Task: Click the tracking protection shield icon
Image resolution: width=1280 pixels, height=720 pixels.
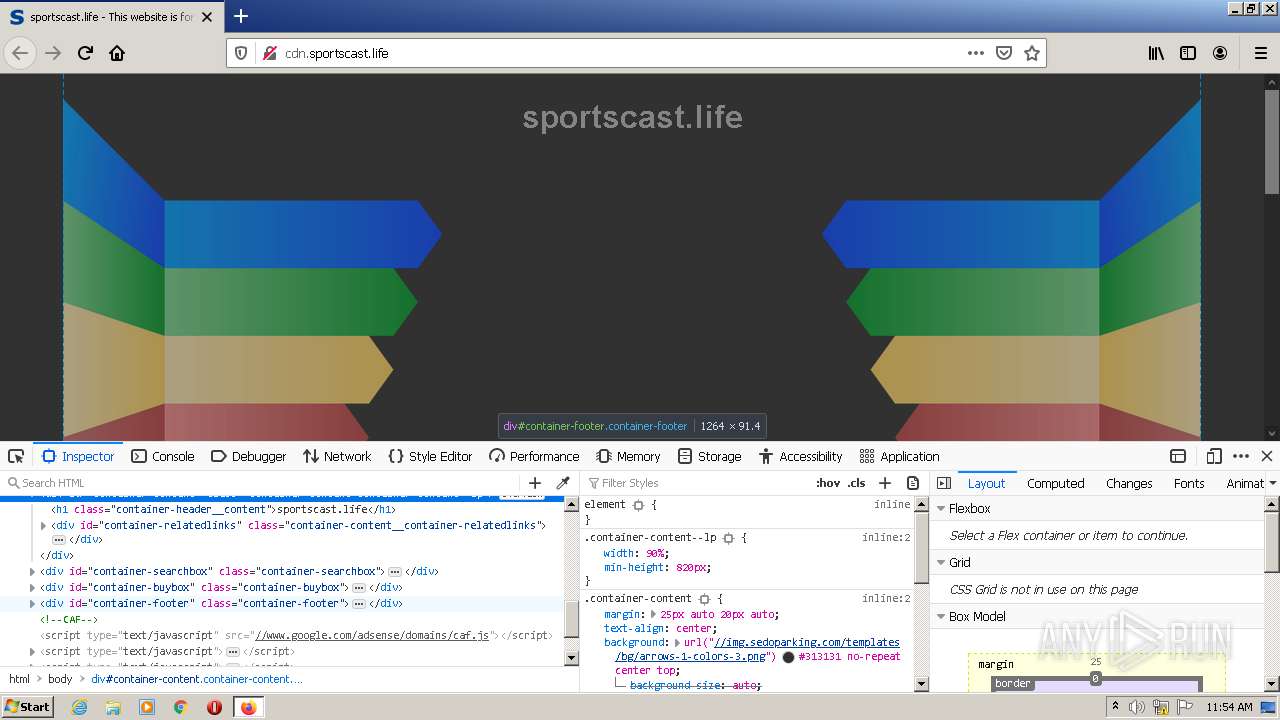Action: point(241,53)
